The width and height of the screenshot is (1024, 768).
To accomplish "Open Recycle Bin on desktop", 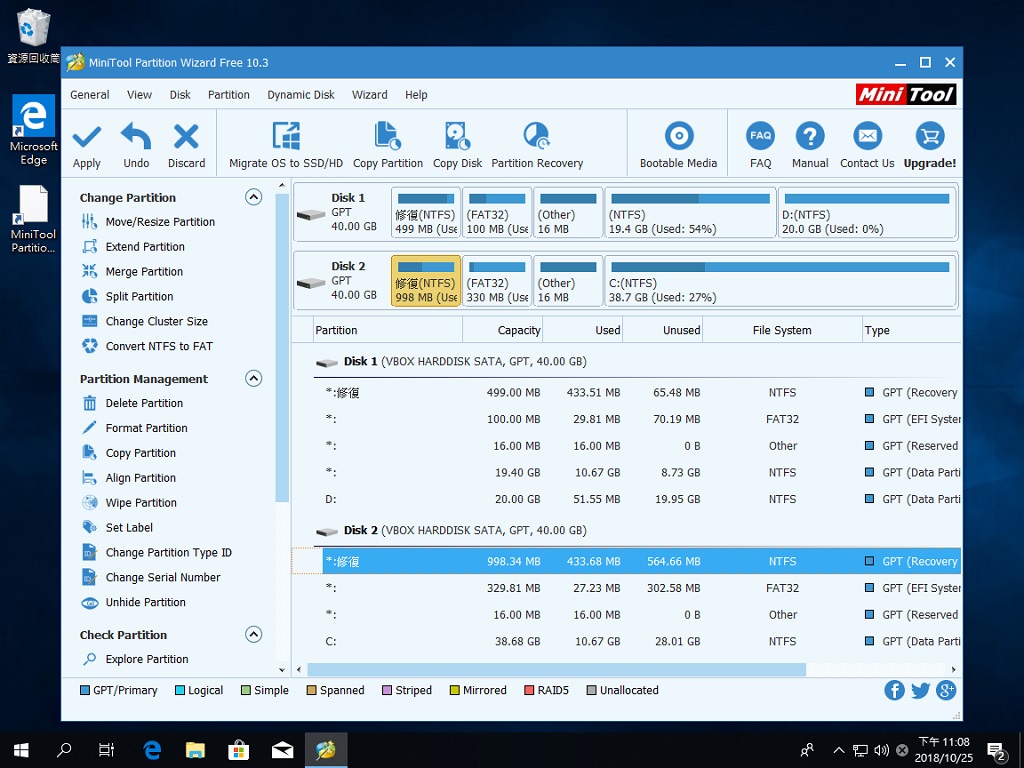I will click(x=31, y=37).
